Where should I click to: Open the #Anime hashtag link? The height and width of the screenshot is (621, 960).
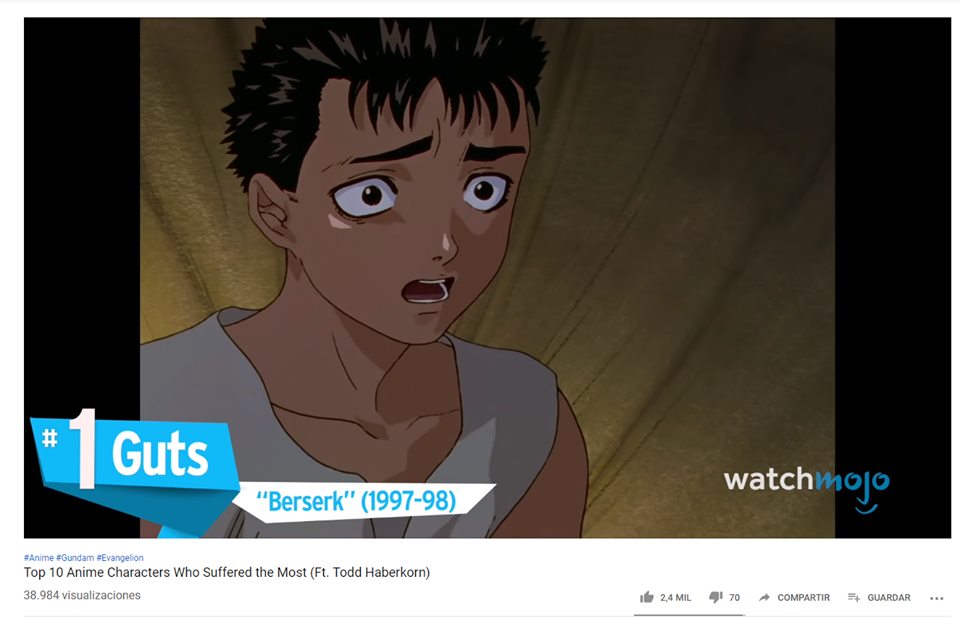click(39, 557)
